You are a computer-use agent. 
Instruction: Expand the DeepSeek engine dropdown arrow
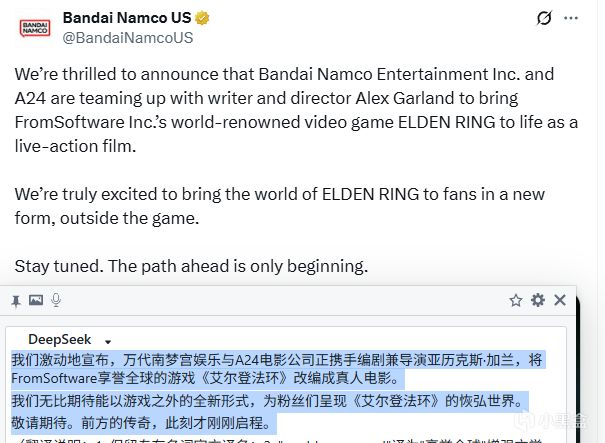108,342
